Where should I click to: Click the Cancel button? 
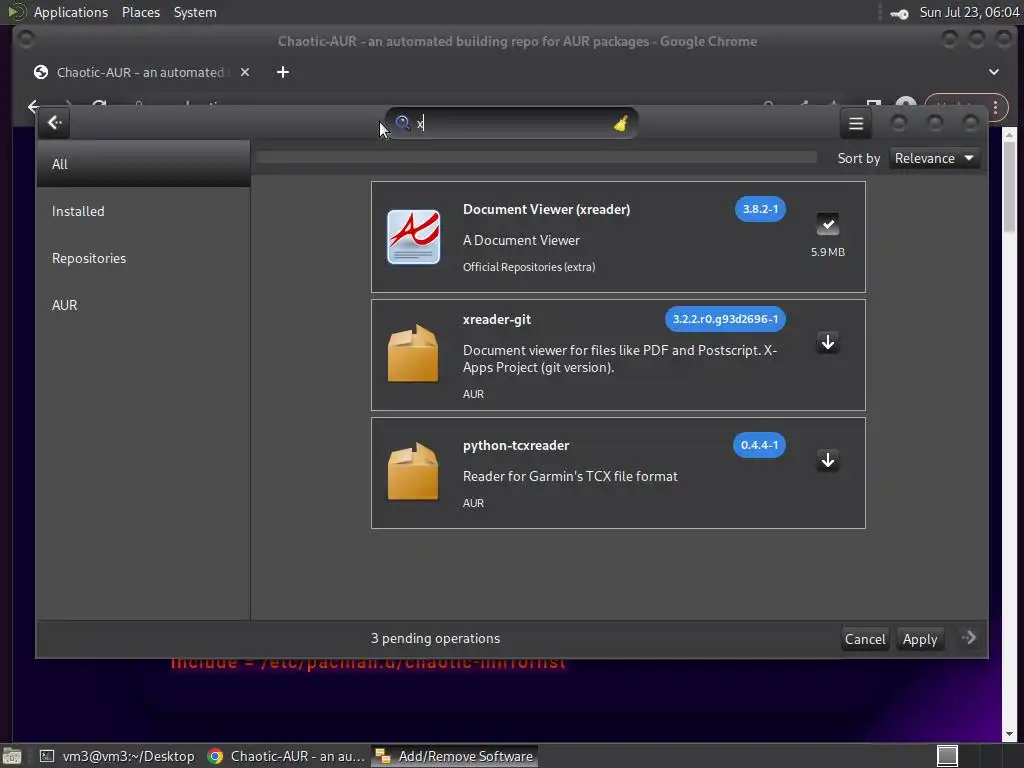pos(865,639)
